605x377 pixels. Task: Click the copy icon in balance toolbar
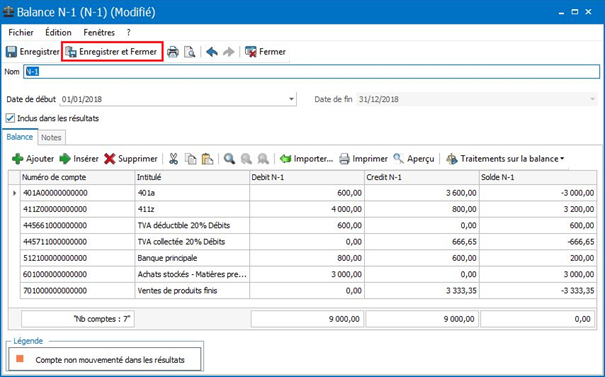point(191,159)
